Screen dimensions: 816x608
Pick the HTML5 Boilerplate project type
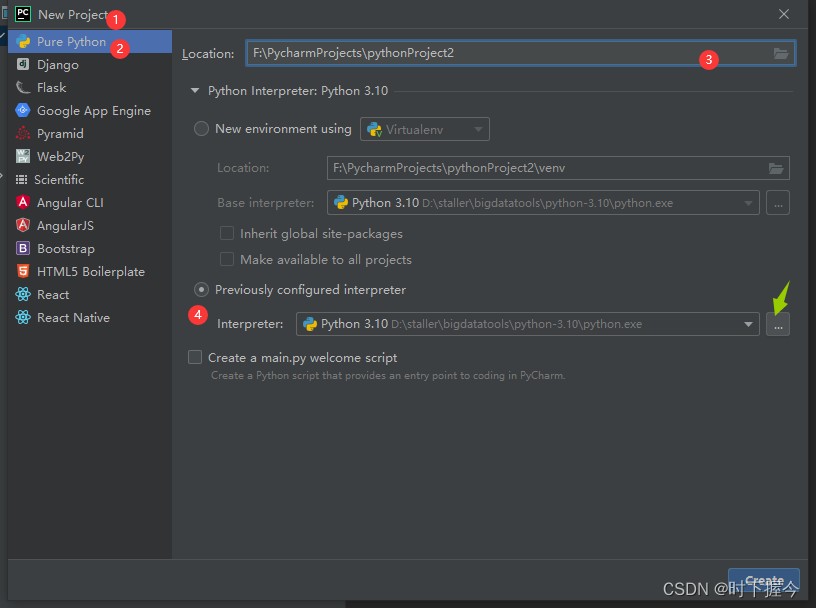[x=90, y=271]
